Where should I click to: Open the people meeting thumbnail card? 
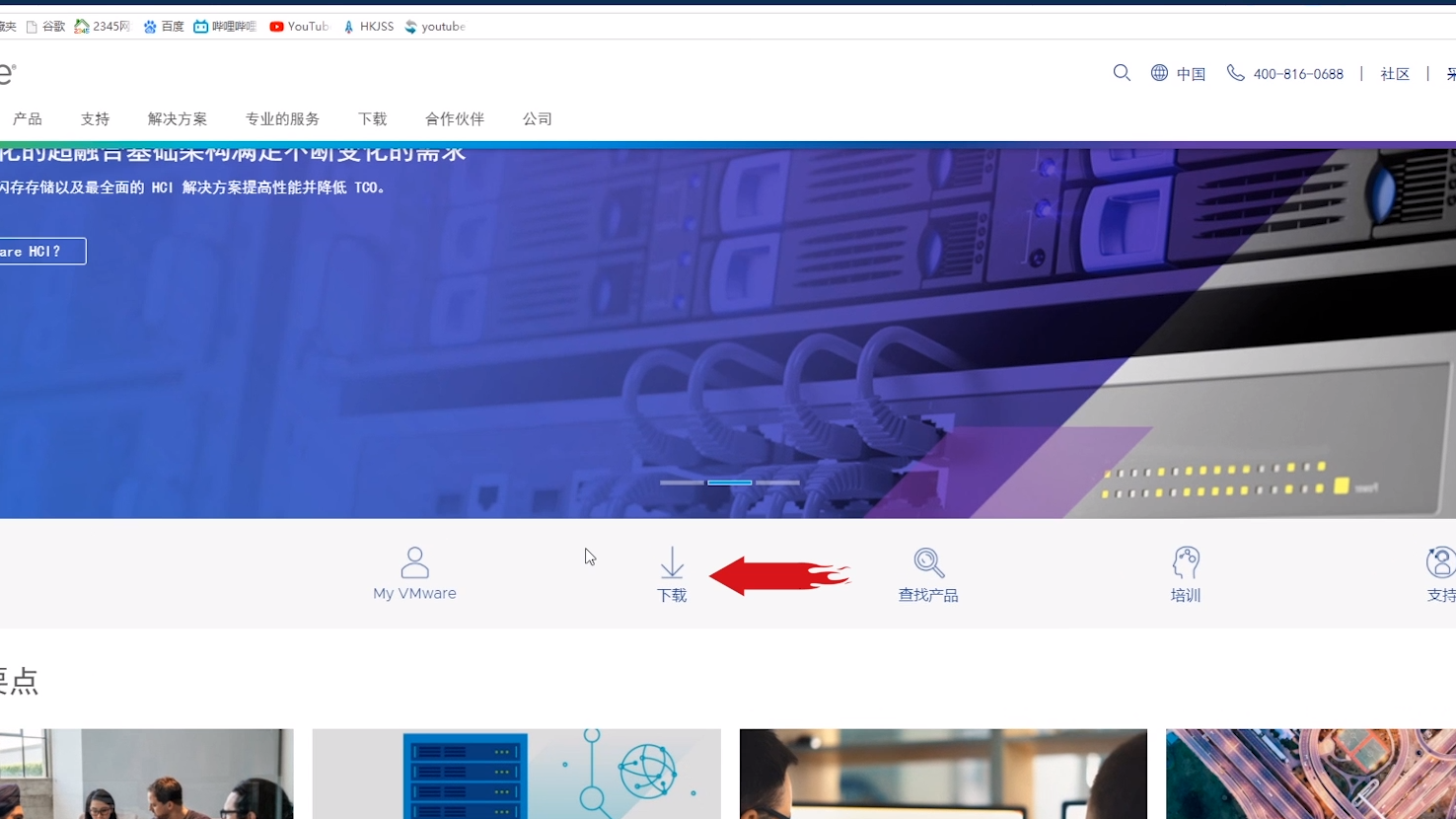tap(146, 774)
